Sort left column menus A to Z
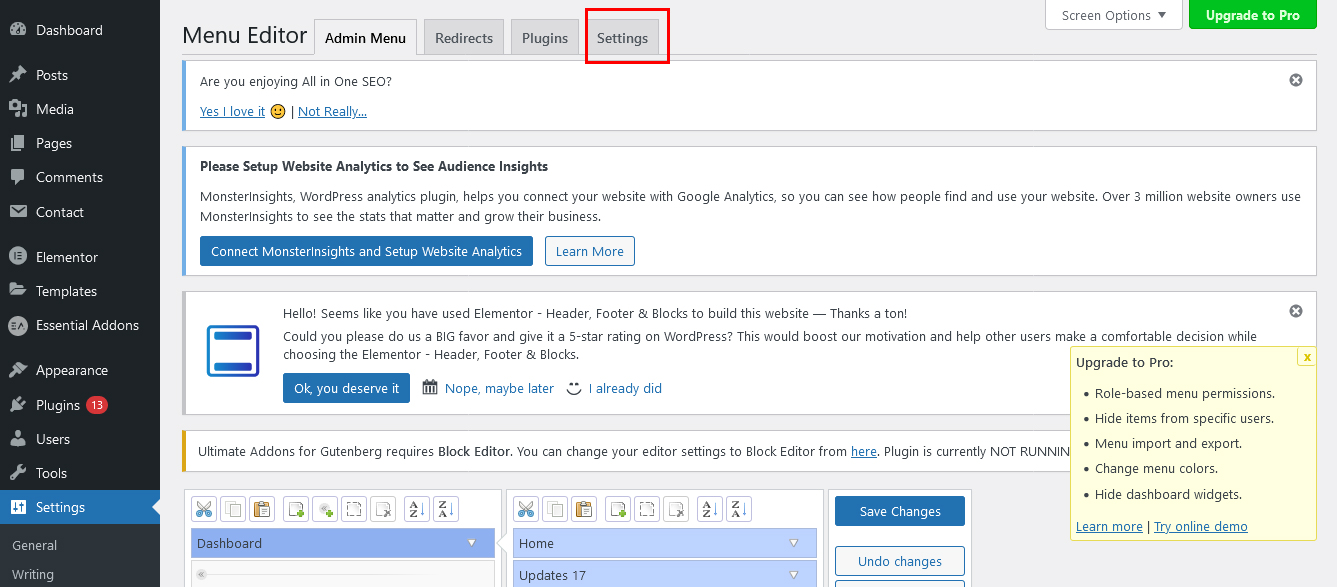 pos(417,509)
